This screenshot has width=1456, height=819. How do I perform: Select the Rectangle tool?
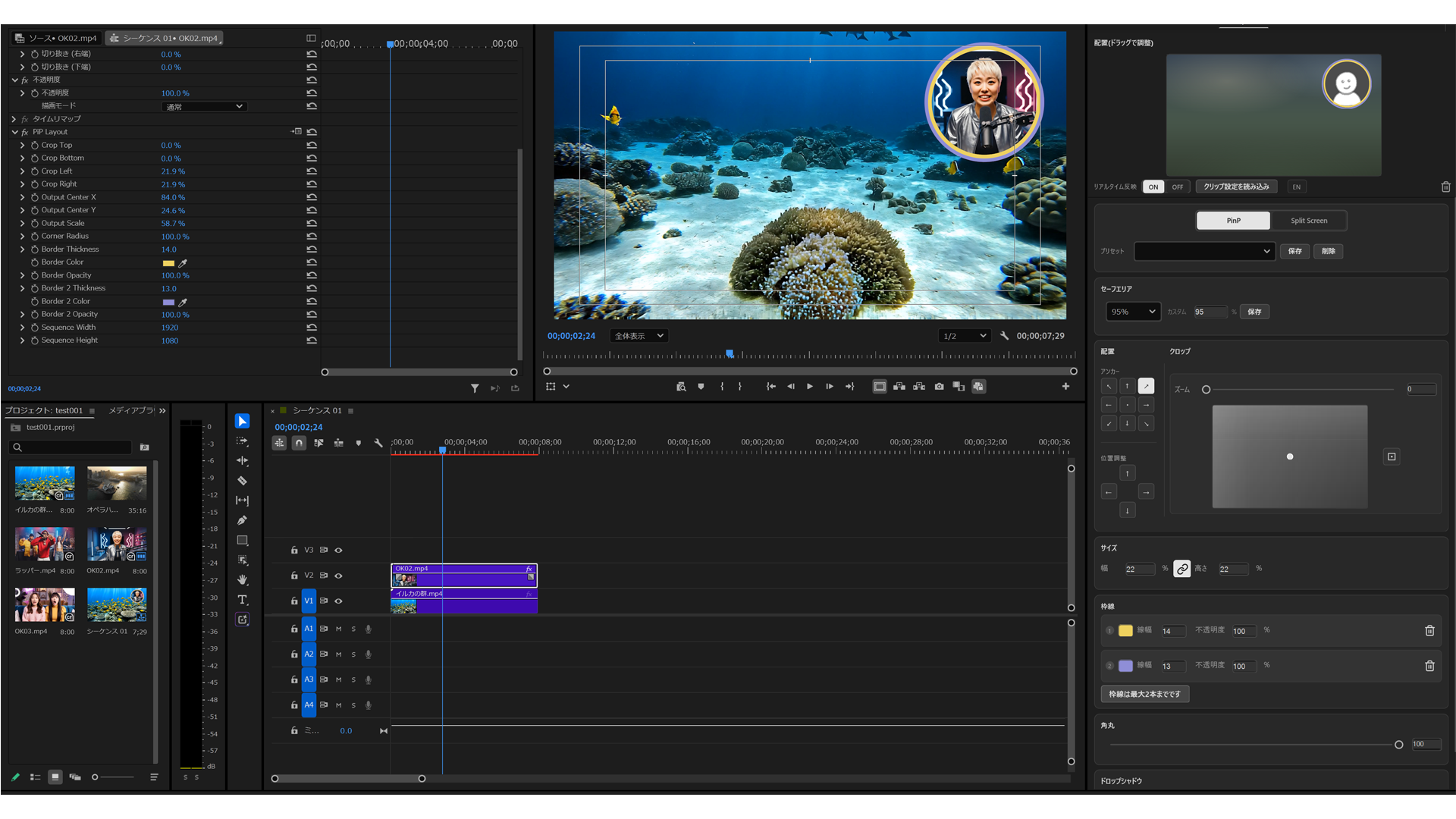coord(242,541)
